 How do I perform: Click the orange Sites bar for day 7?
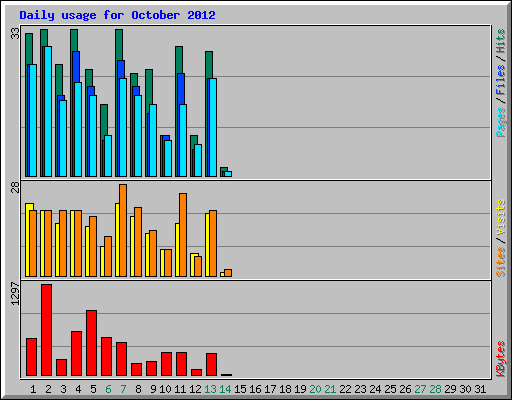point(123,230)
